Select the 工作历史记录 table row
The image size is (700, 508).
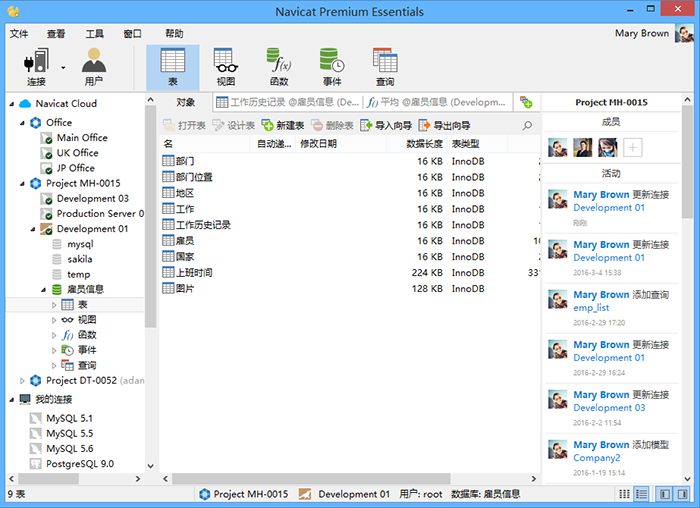tap(350, 225)
